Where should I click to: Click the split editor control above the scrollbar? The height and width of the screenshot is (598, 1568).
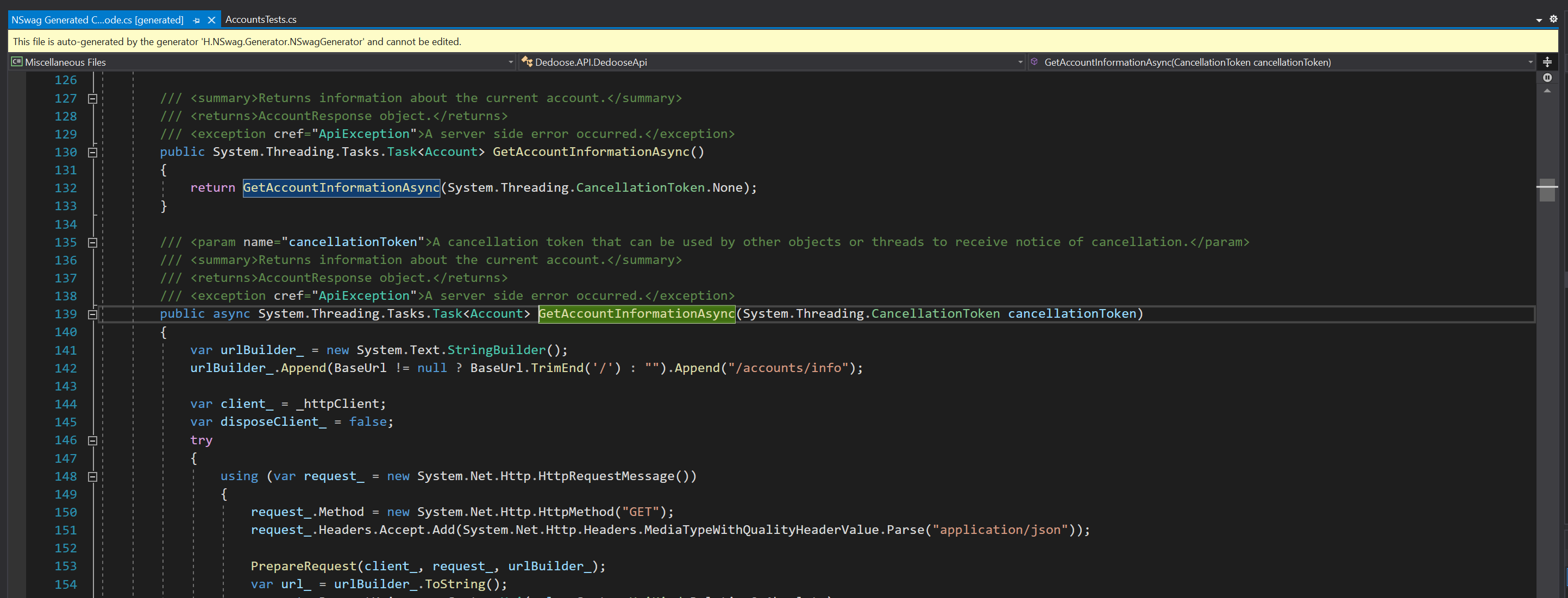click(1547, 61)
